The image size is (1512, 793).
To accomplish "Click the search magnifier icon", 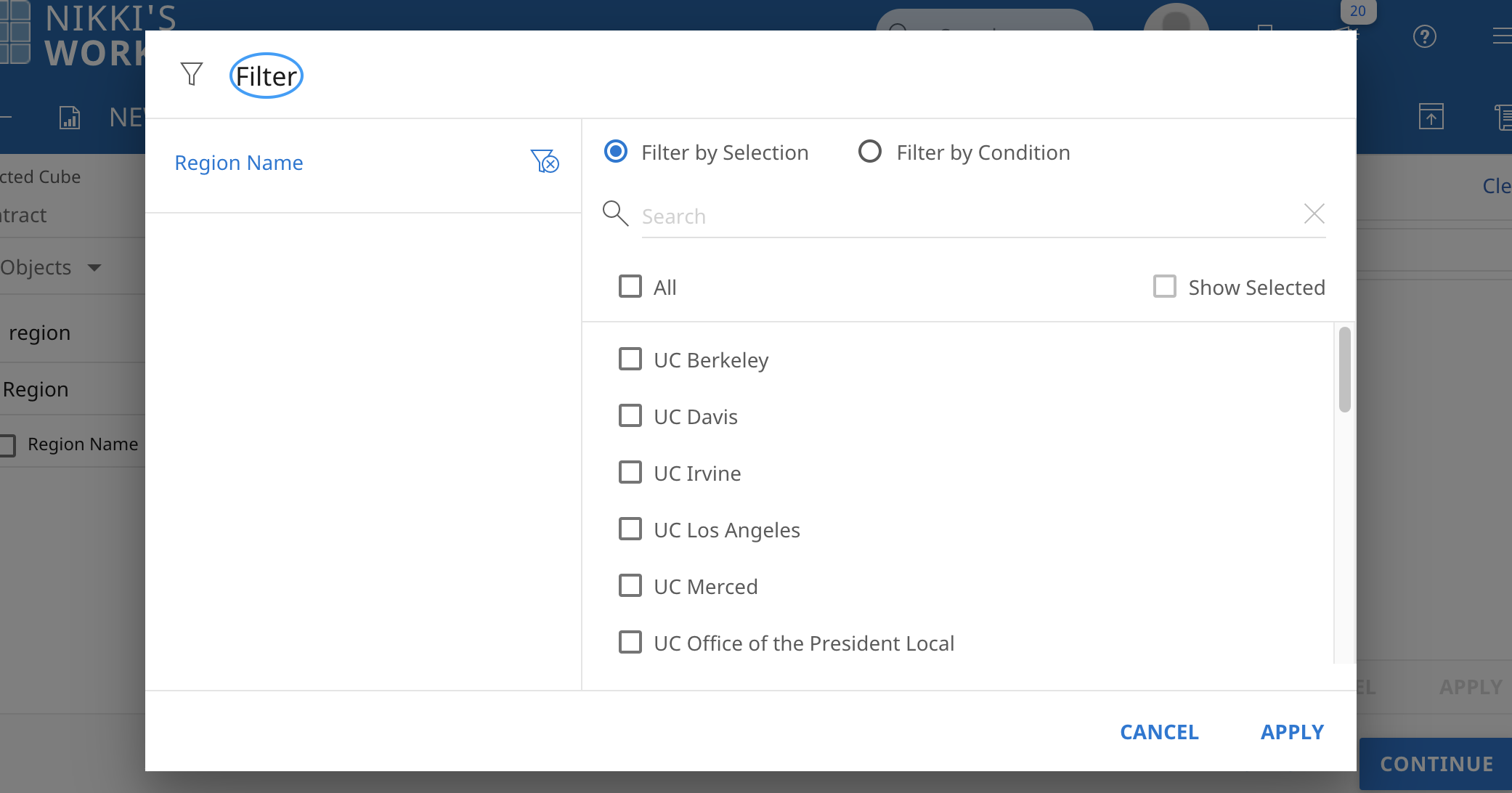I will tap(615, 213).
